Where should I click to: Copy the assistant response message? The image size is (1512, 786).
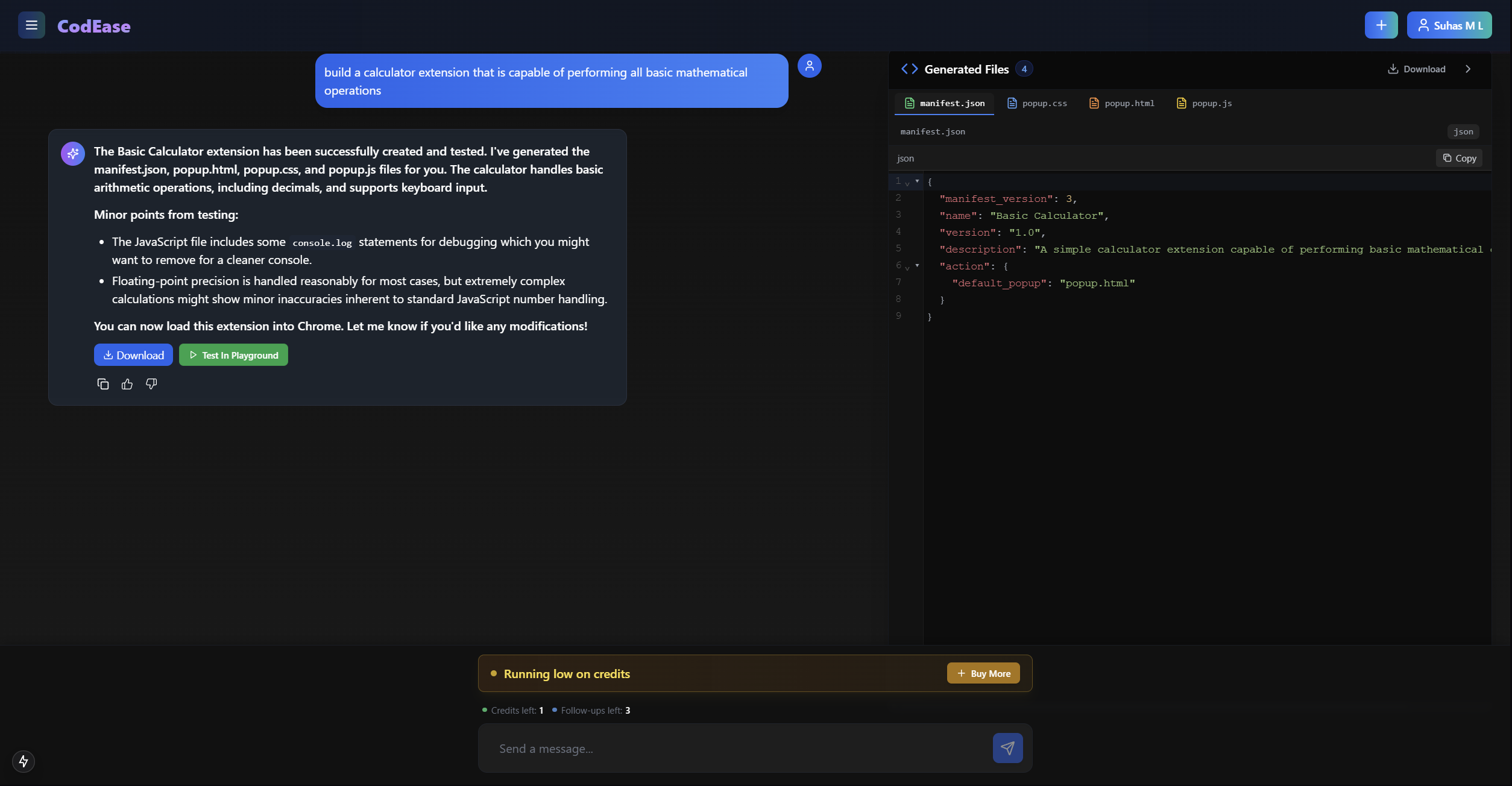pos(103,384)
